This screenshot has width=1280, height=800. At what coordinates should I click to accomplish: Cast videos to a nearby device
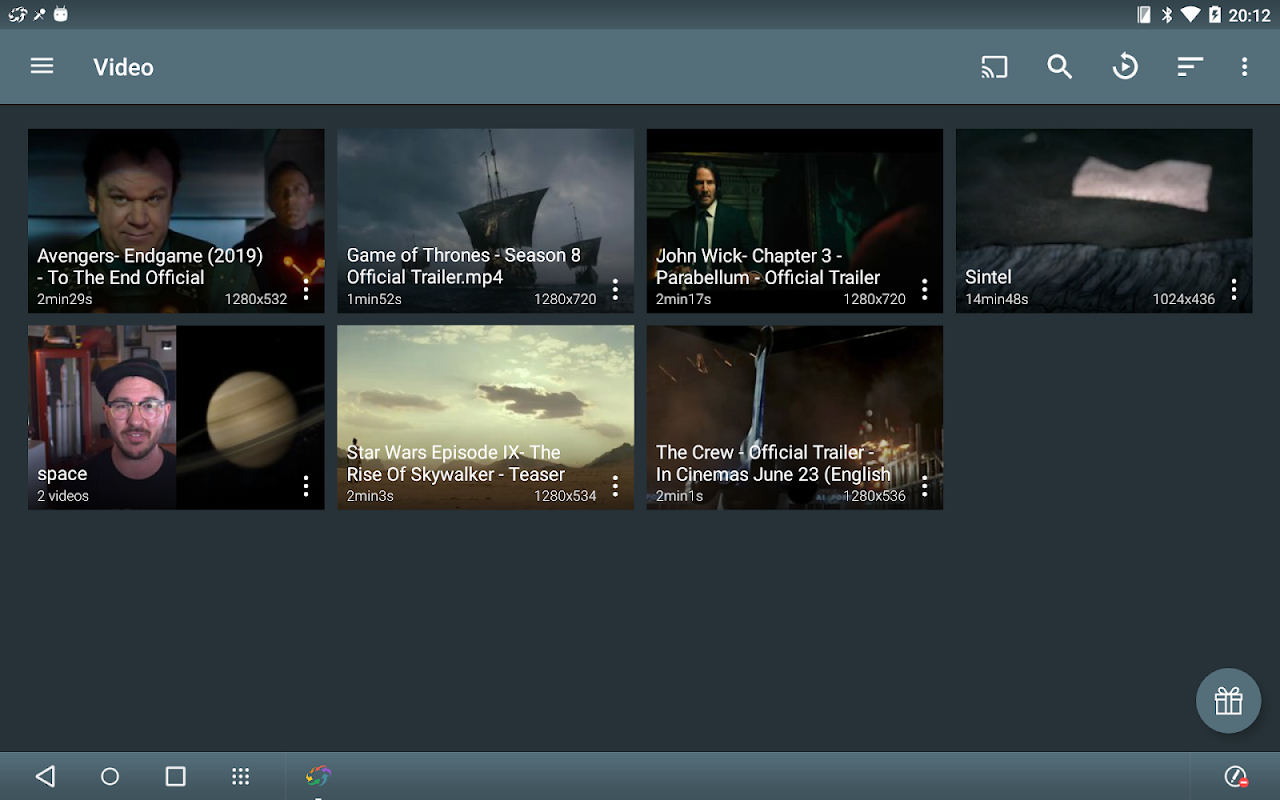[x=994, y=66]
